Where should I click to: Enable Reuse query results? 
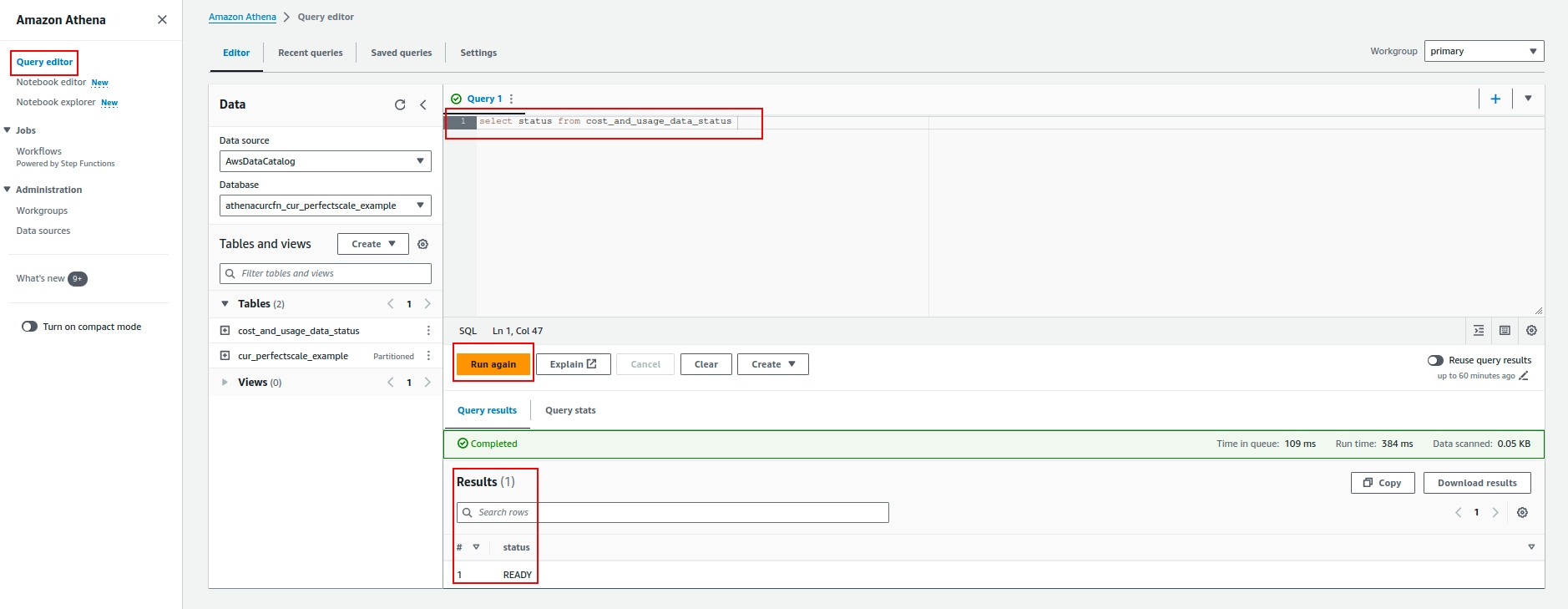click(1435, 360)
